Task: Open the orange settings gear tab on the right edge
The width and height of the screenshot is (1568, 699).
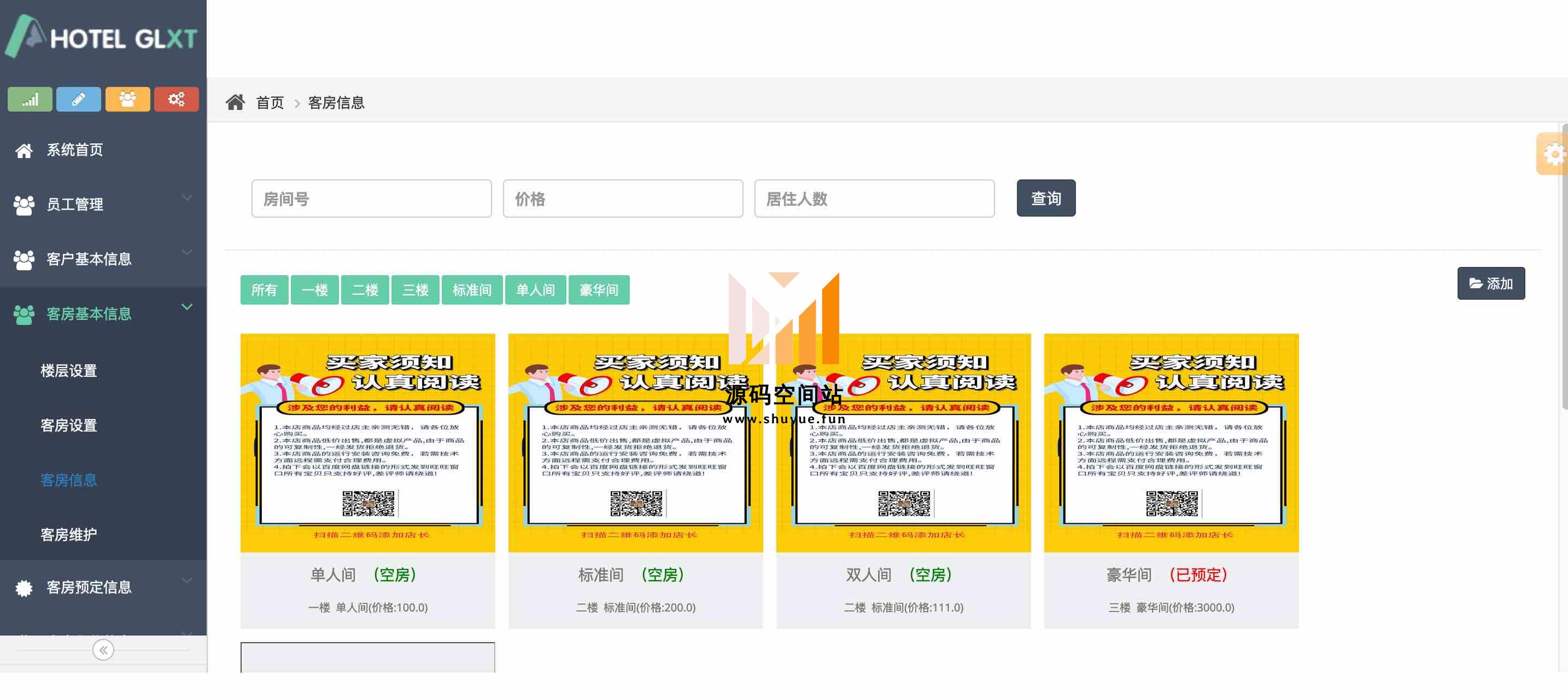Action: [x=1552, y=154]
